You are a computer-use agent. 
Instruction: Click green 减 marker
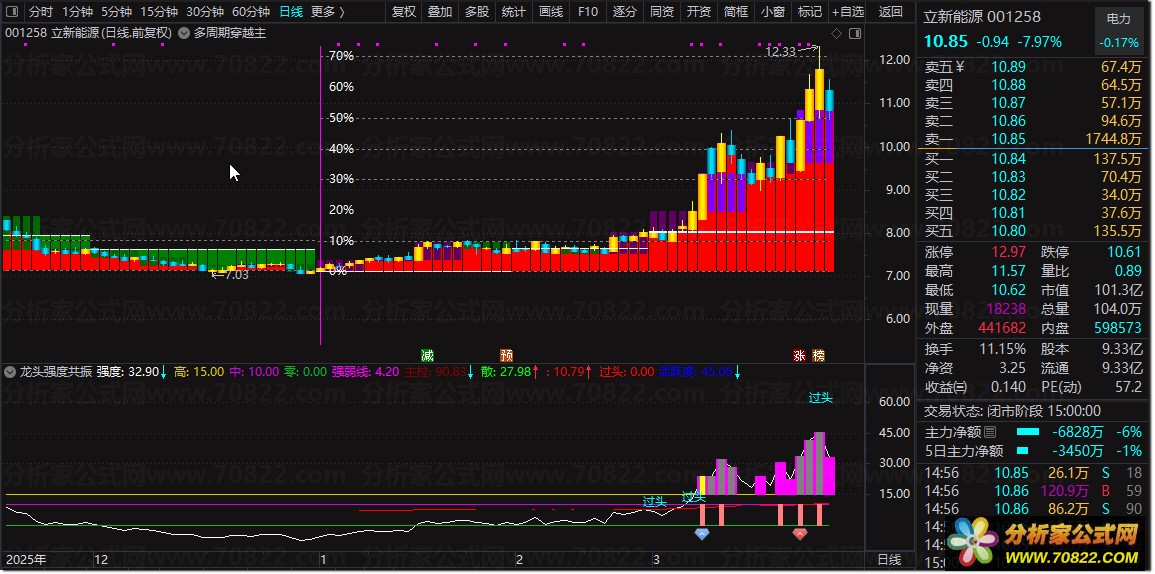(x=427, y=355)
